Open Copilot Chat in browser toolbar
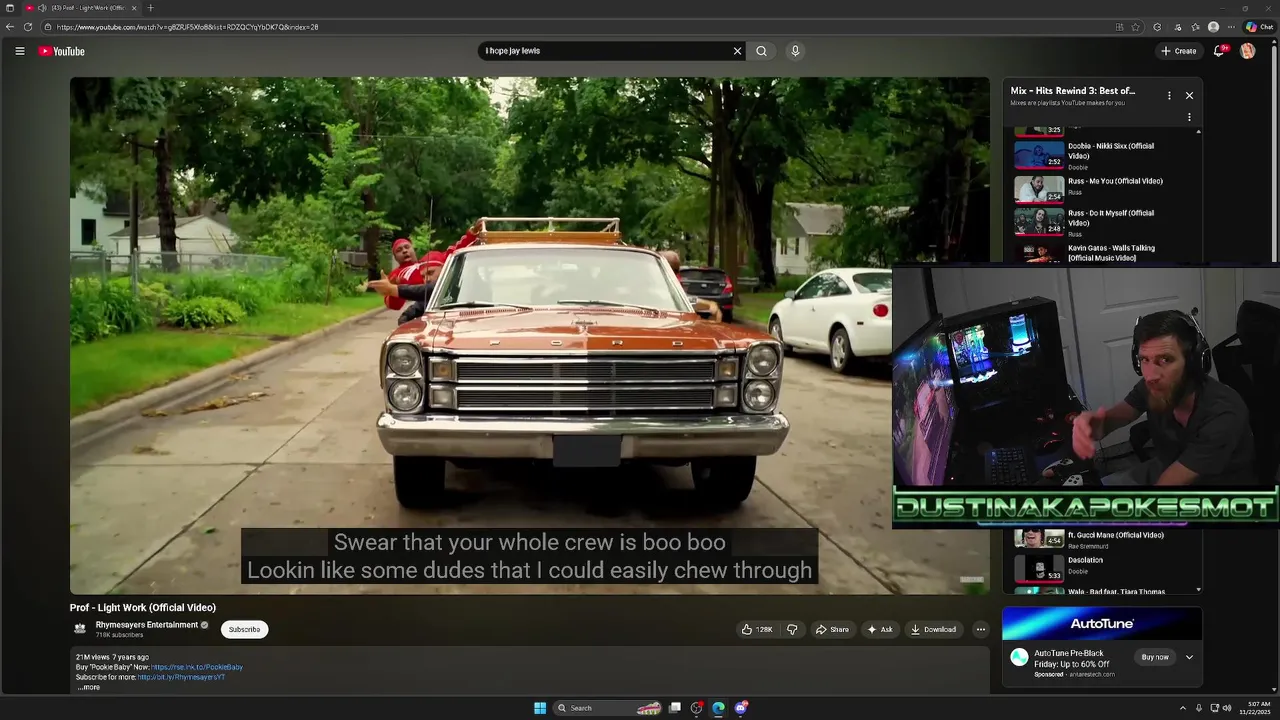 point(1259,27)
